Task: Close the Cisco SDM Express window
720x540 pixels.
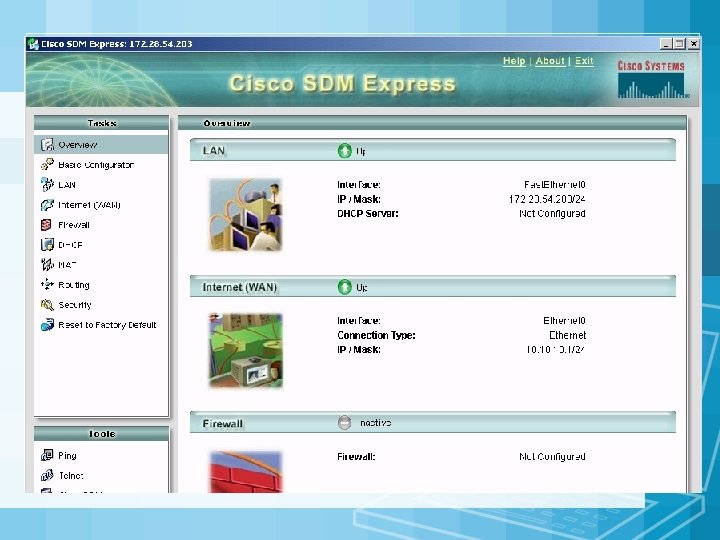Action: click(694, 44)
